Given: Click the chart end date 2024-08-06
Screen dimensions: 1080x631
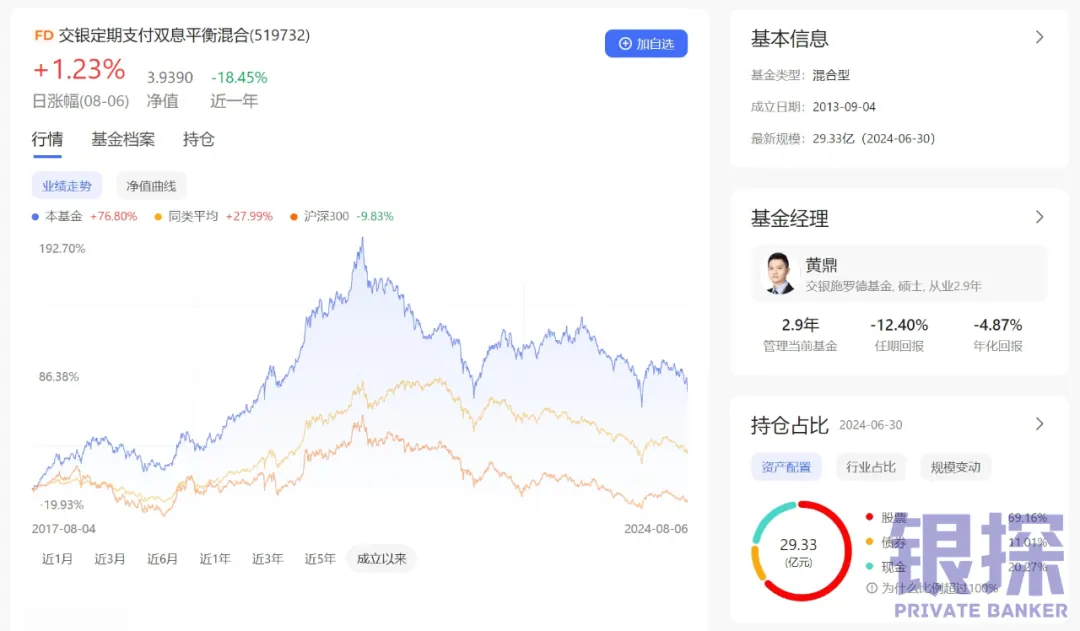Looking at the screenshot, I should 656,528.
